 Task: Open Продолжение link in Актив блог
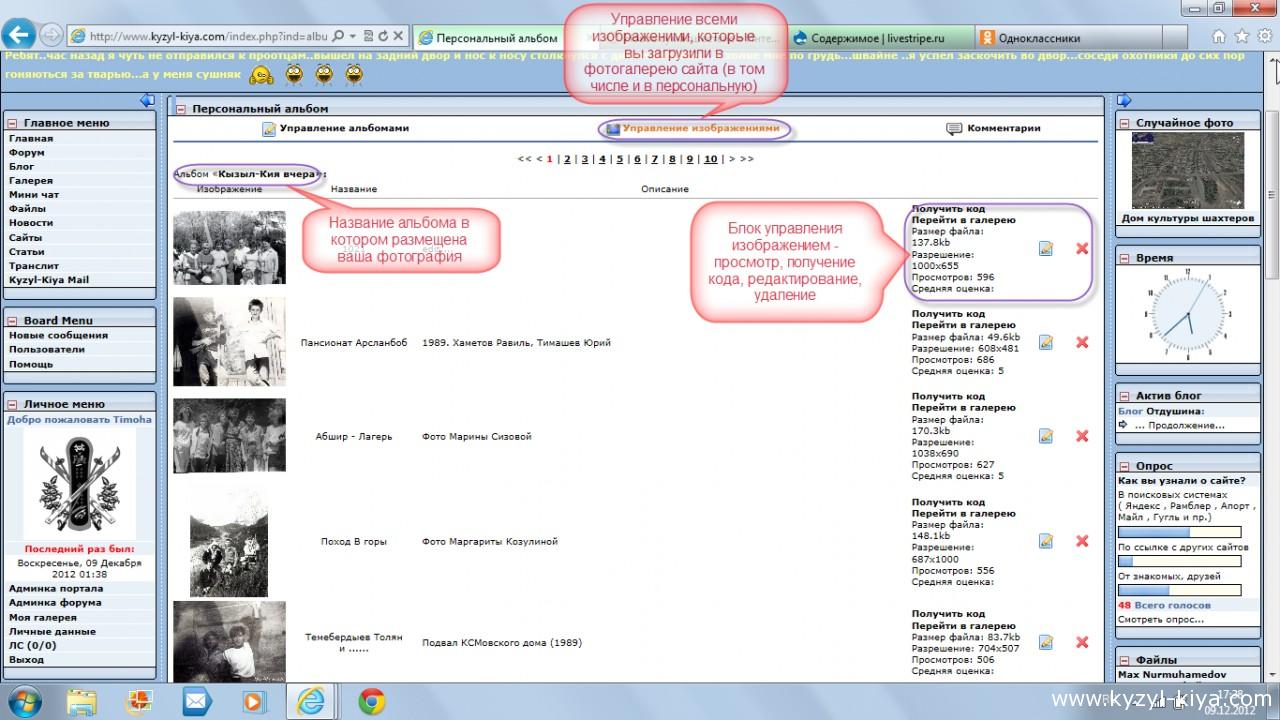(x=1178, y=425)
